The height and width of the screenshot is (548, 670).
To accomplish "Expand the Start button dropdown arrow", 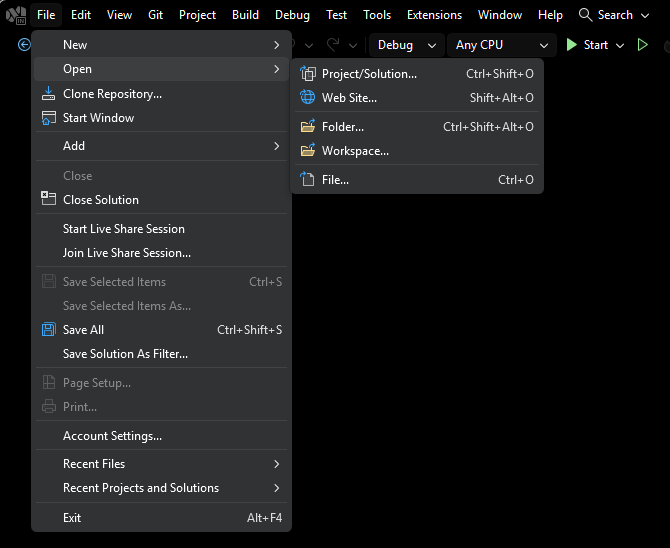I will click(x=620, y=45).
